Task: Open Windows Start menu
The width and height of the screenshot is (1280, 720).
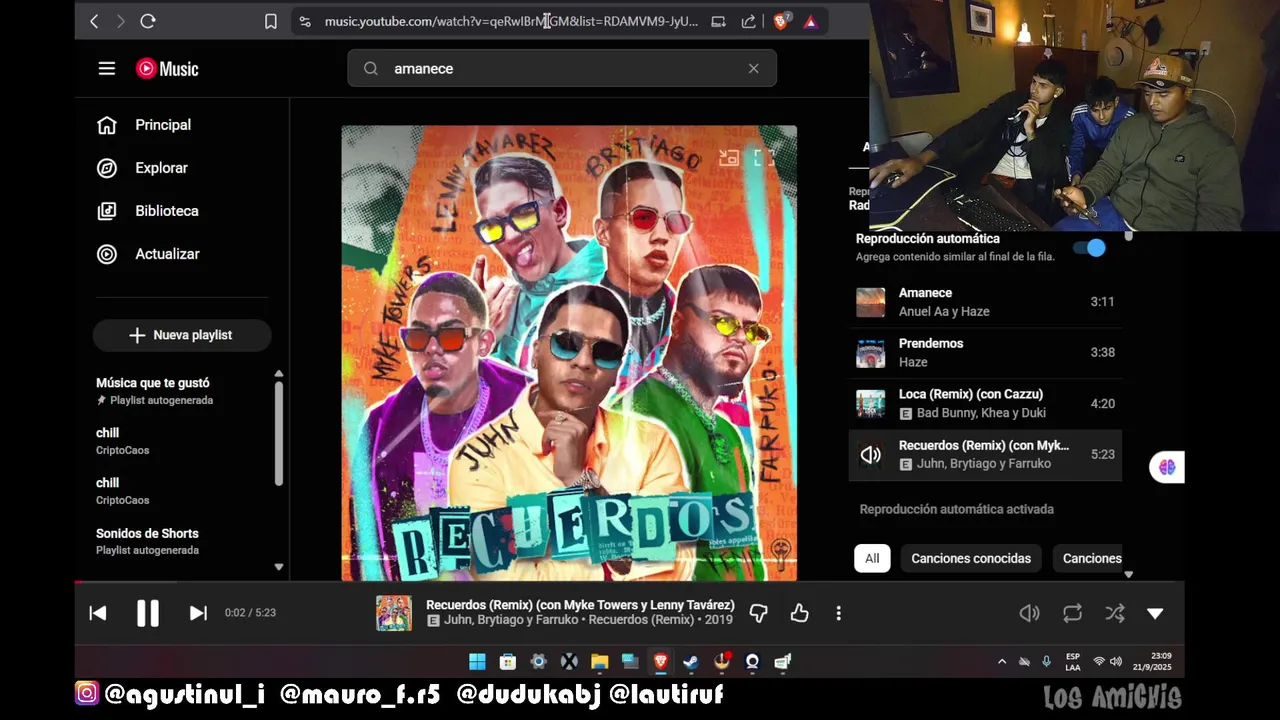Action: click(x=477, y=661)
